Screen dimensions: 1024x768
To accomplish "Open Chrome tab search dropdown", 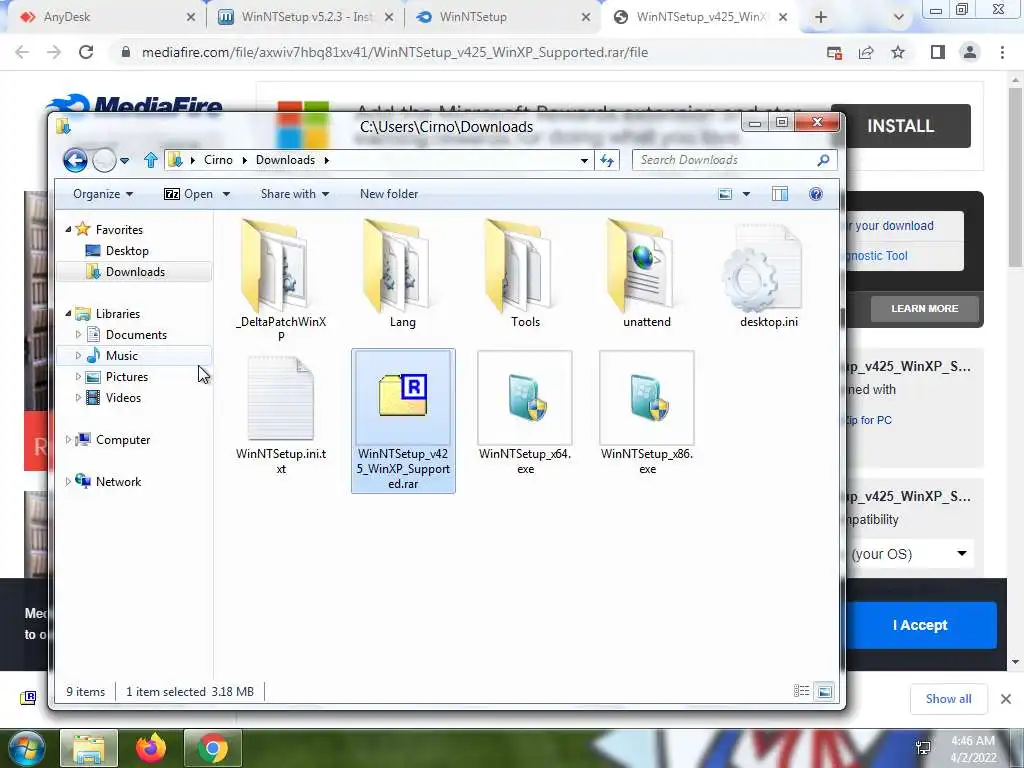I will tap(899, 17).
